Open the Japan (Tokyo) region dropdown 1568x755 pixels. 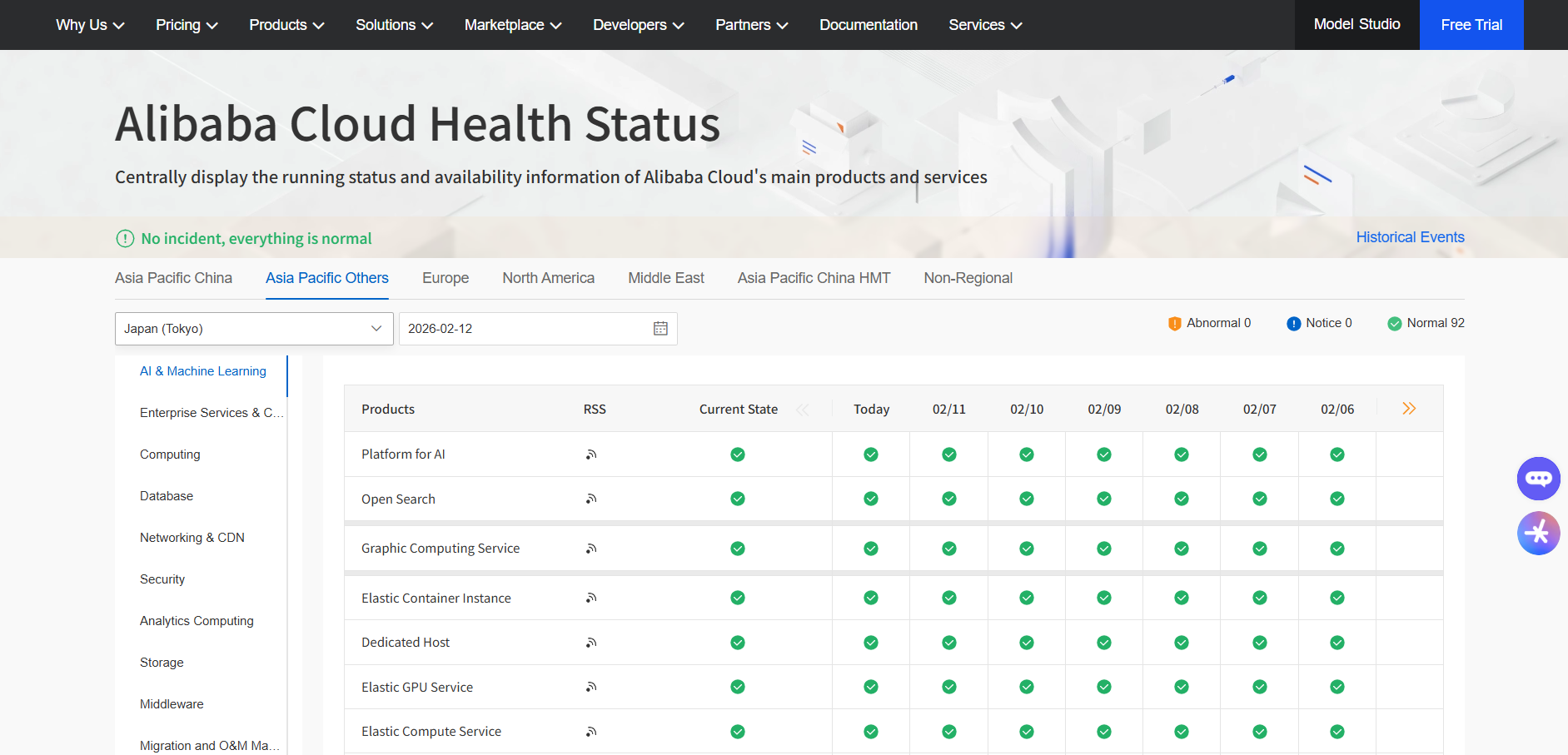point(254,328)
